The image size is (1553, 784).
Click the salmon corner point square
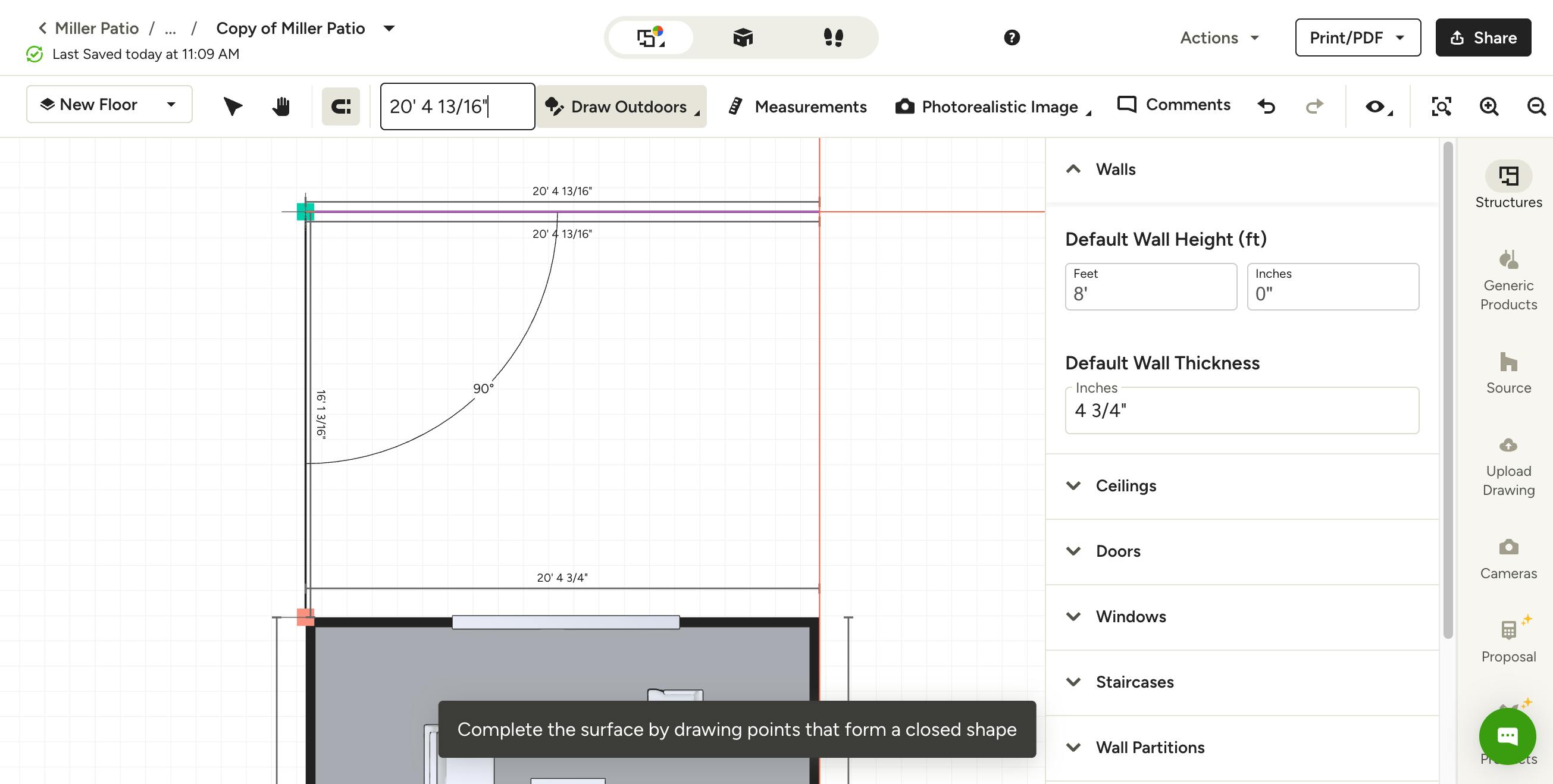pos(306,617)
